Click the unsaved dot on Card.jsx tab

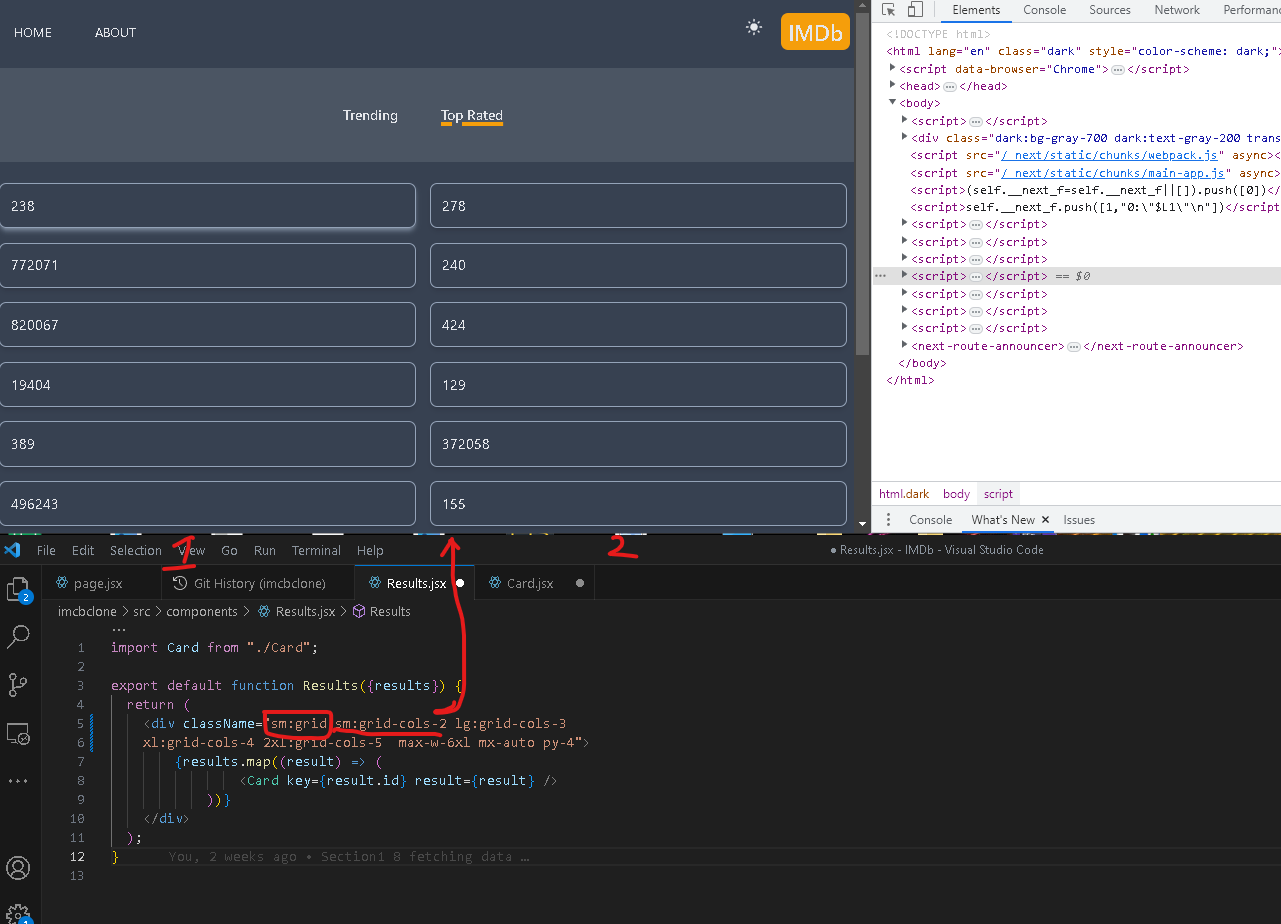[x=579, y=583]
